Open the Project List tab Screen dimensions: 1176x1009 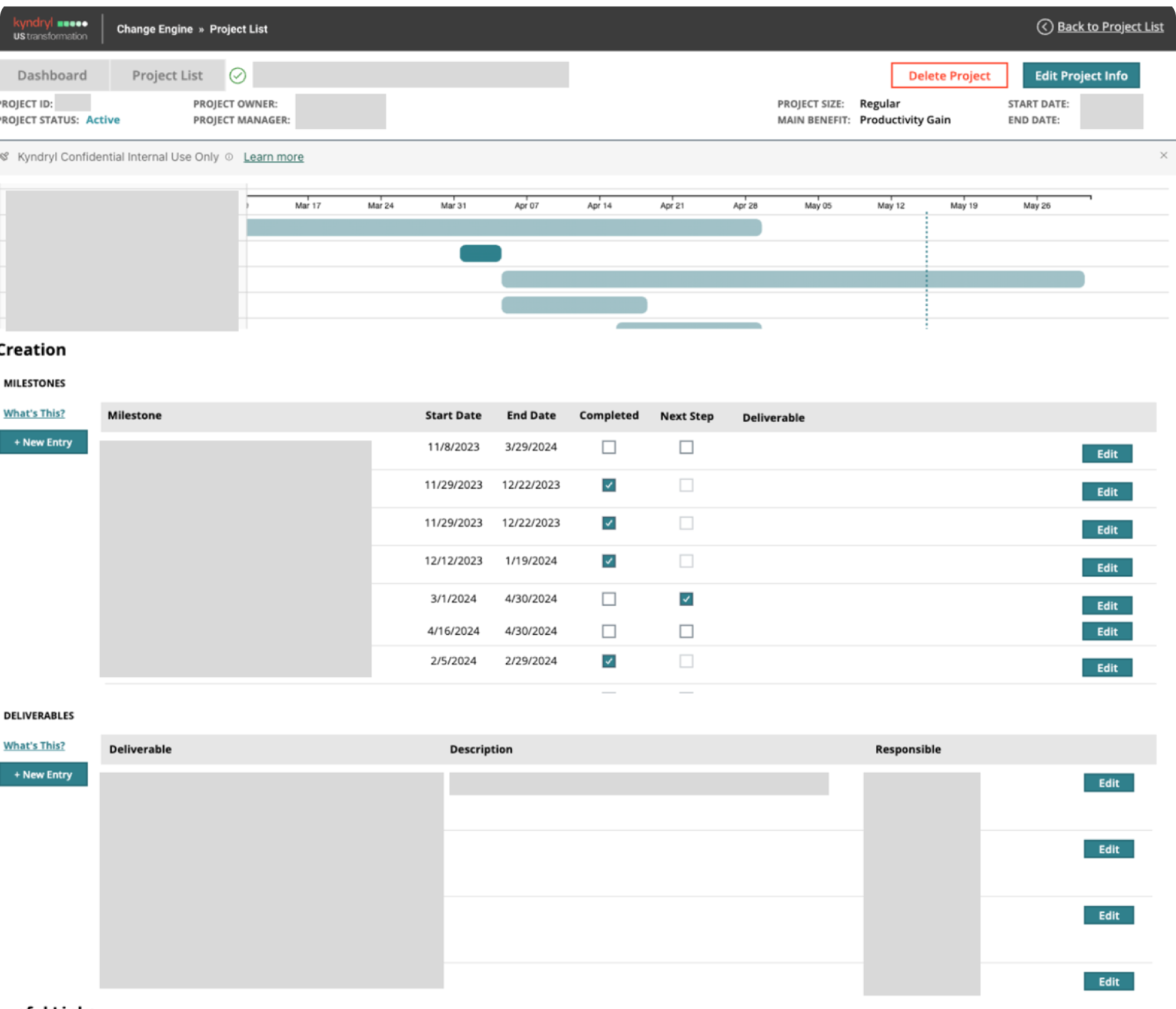(167, 75)
